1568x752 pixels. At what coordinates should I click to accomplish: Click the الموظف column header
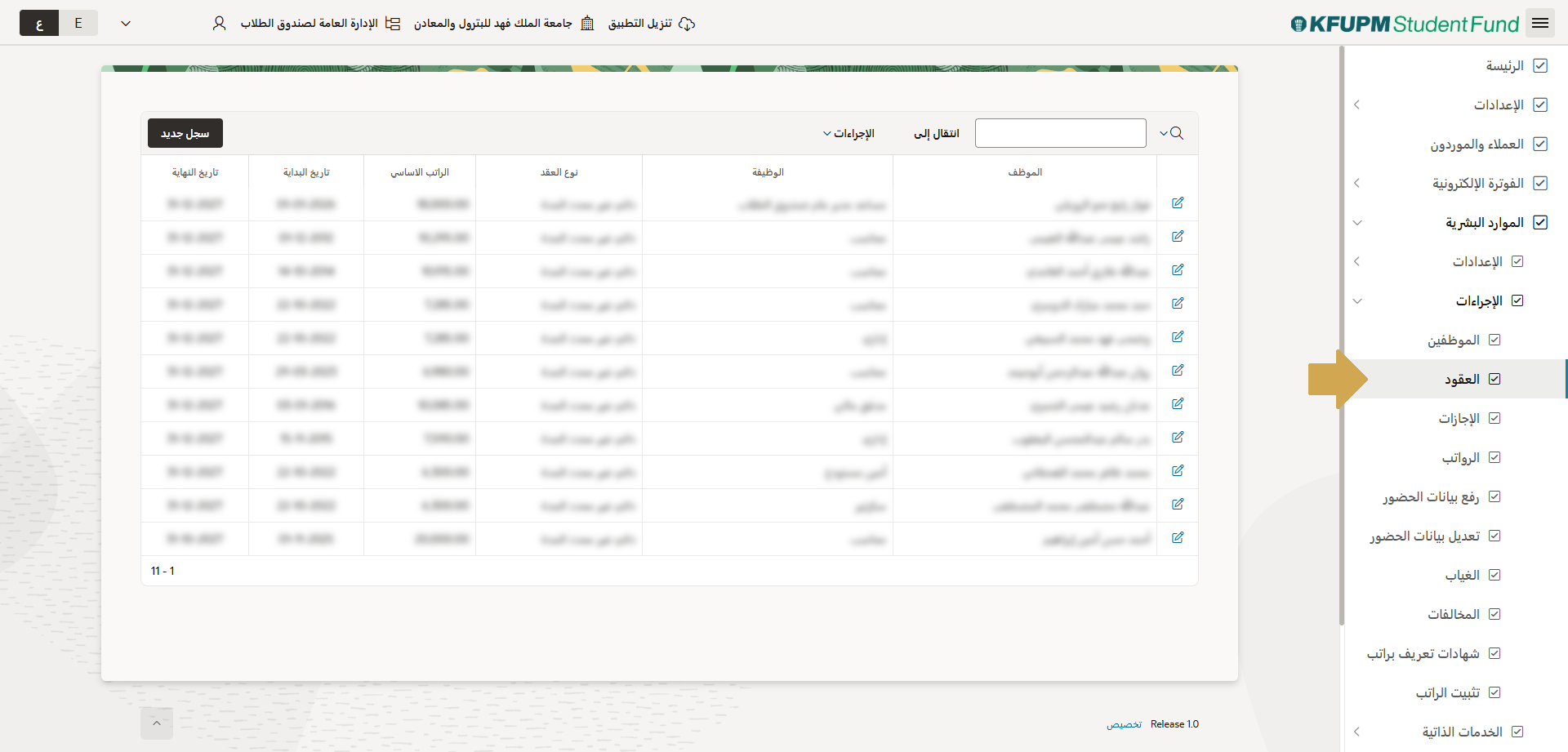(1025, 172)
